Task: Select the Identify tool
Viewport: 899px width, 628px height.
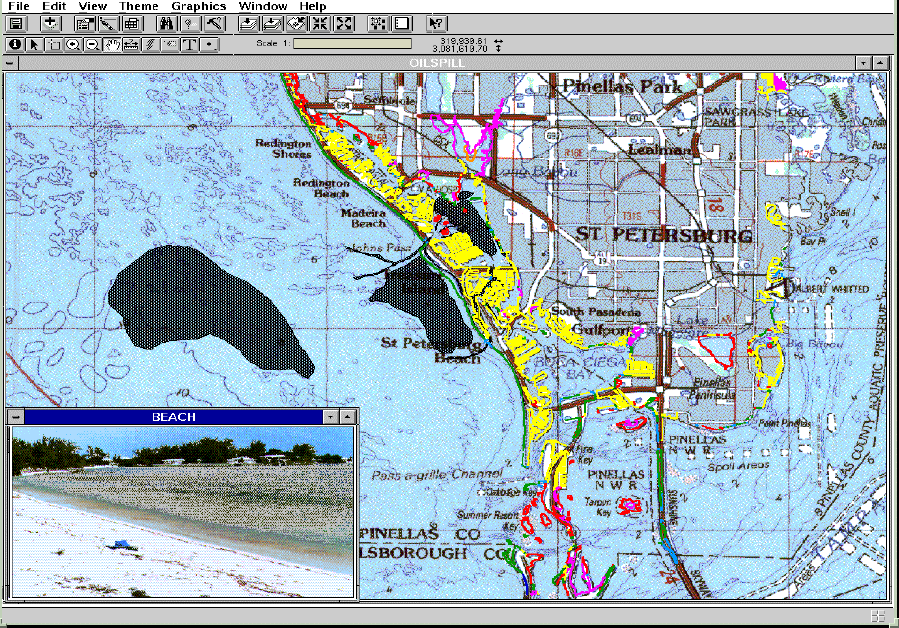Action: [x=15, y=44]
